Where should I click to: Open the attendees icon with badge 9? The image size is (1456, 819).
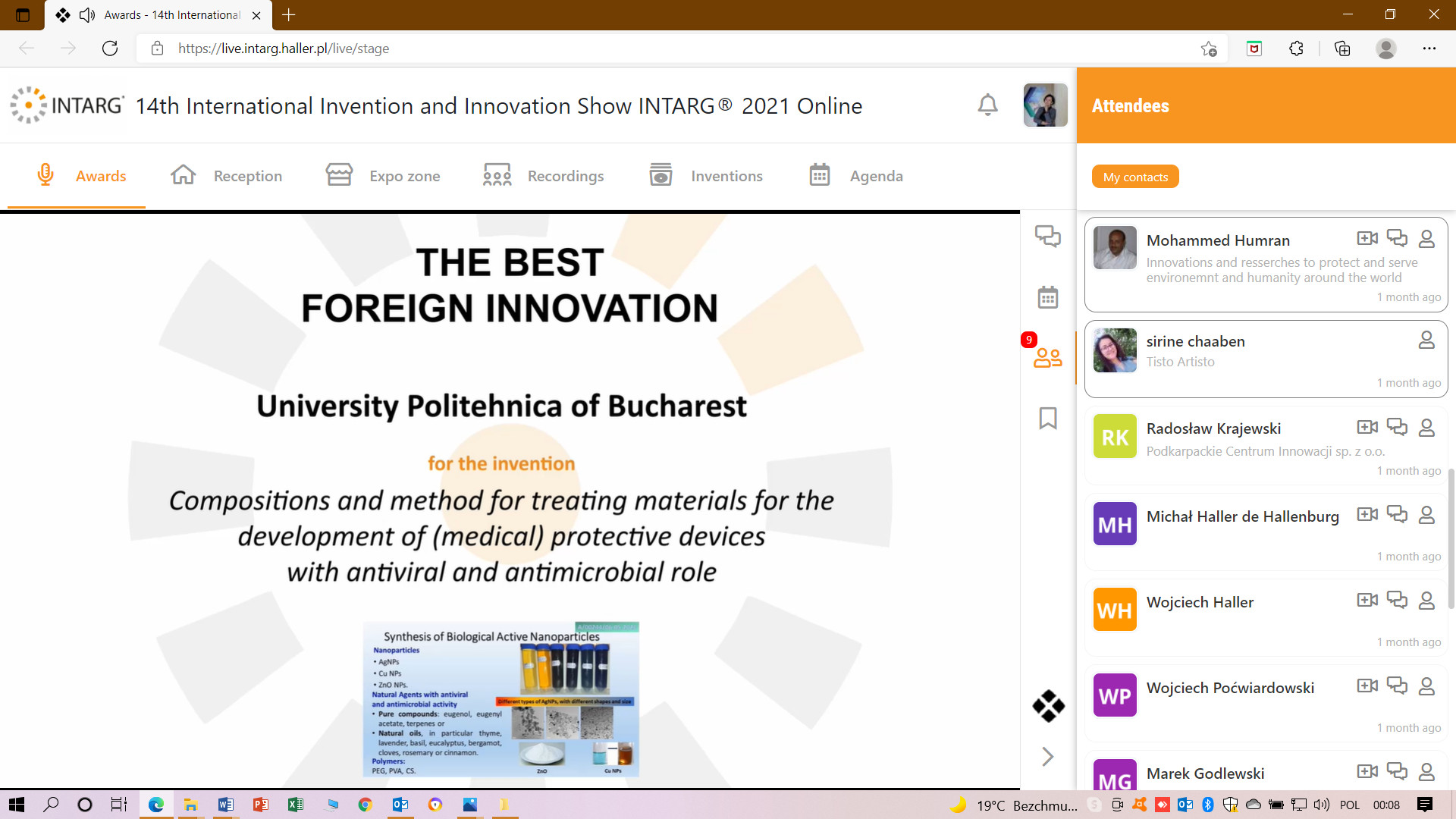click(x=1047, y=356)
